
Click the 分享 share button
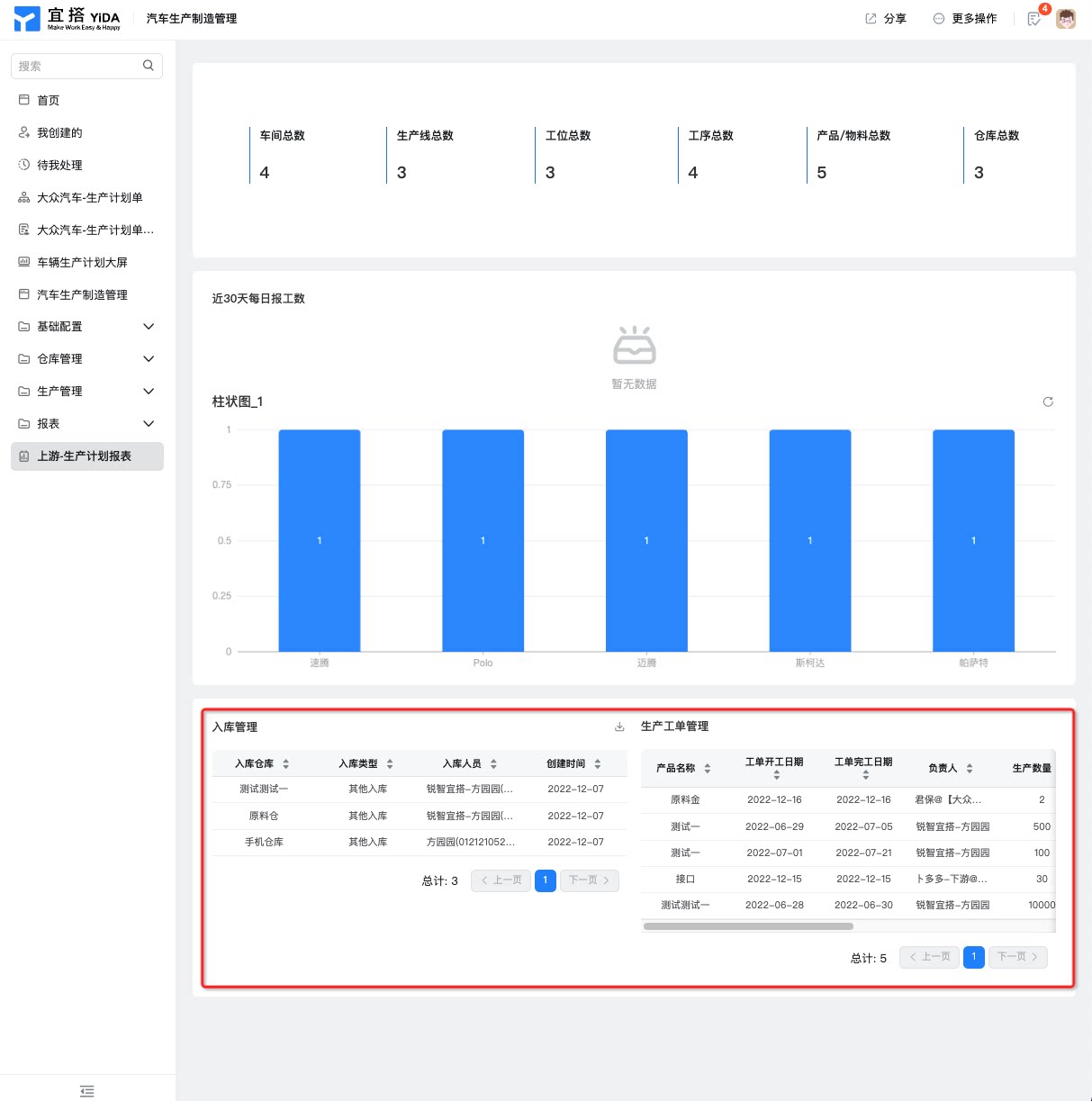[x=886, y=18]
